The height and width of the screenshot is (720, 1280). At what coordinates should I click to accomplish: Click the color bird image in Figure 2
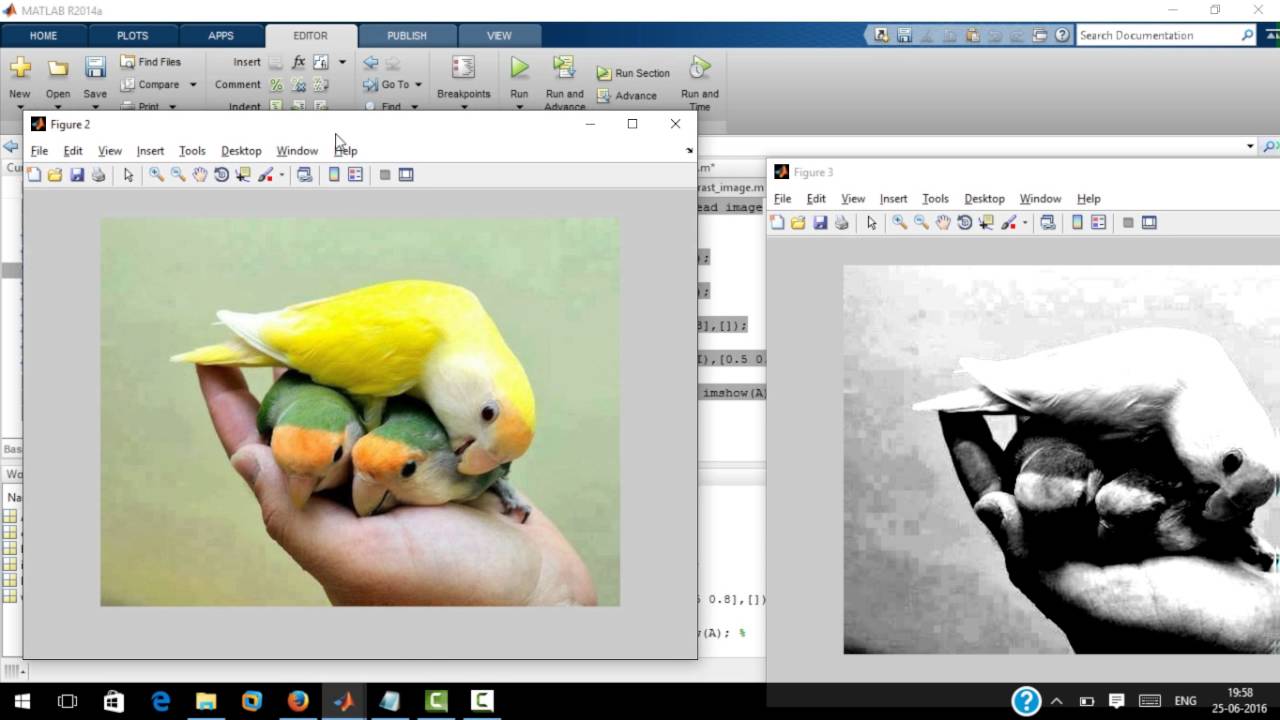coord(360,412)
